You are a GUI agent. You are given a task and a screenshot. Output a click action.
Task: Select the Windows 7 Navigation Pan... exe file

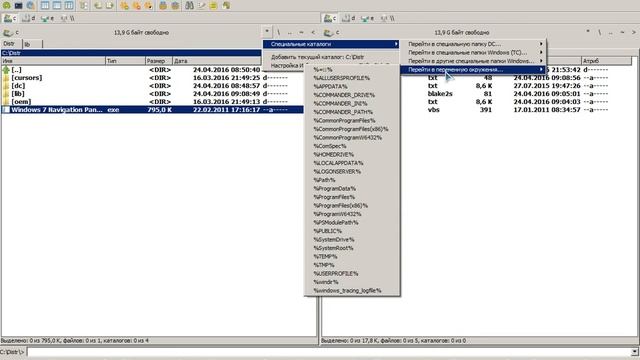[x=152, y=110]
